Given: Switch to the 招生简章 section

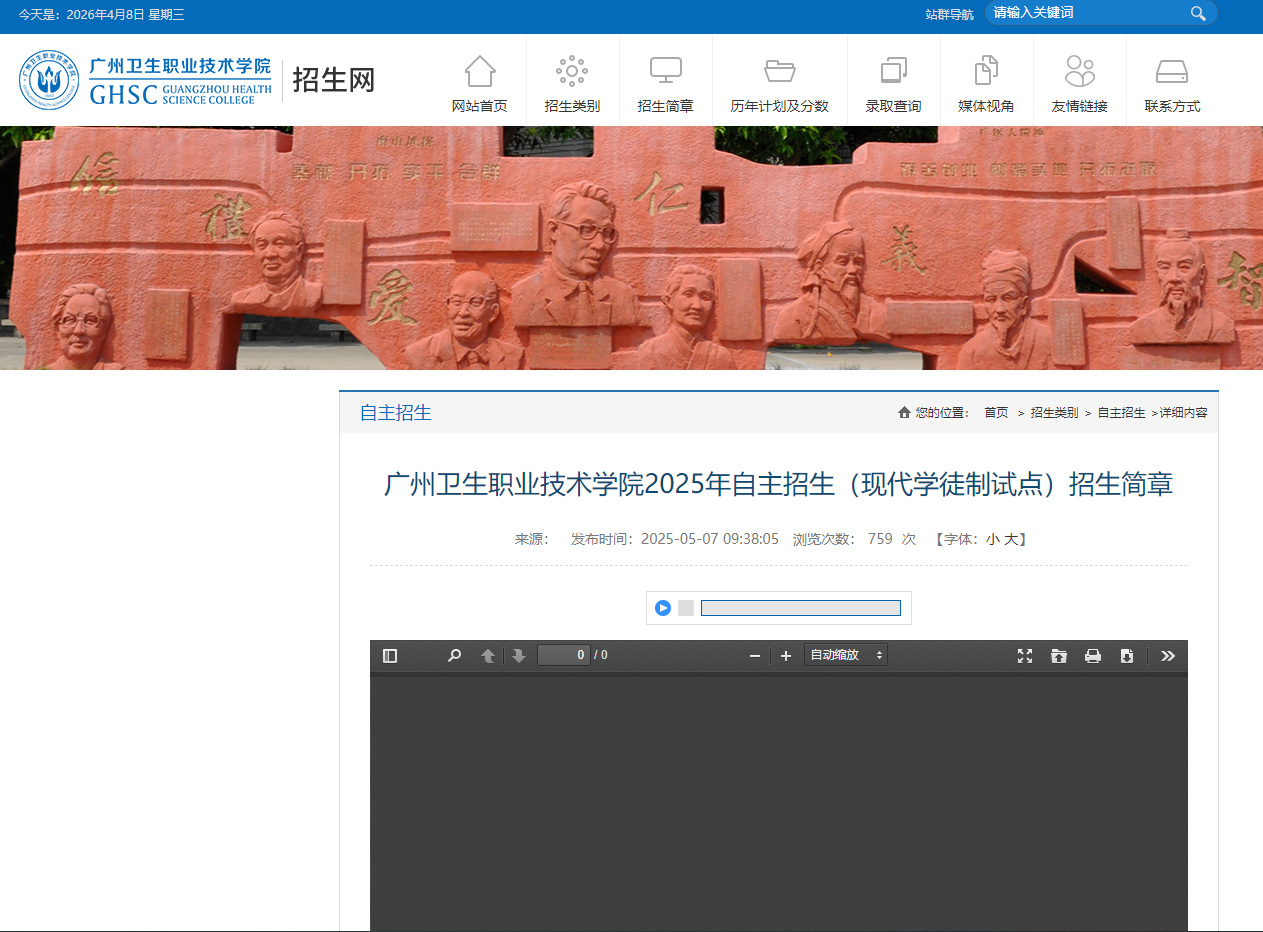Looking at the screenshot, I should 666,80.
